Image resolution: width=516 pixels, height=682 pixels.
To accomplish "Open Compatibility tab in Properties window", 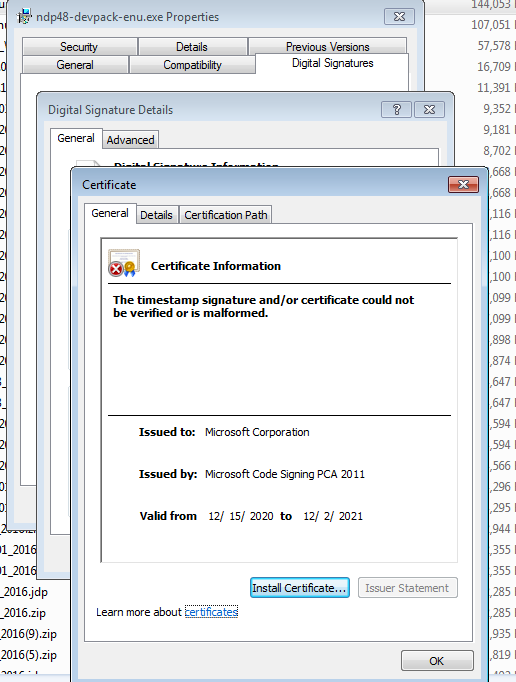I will (192, 65).
